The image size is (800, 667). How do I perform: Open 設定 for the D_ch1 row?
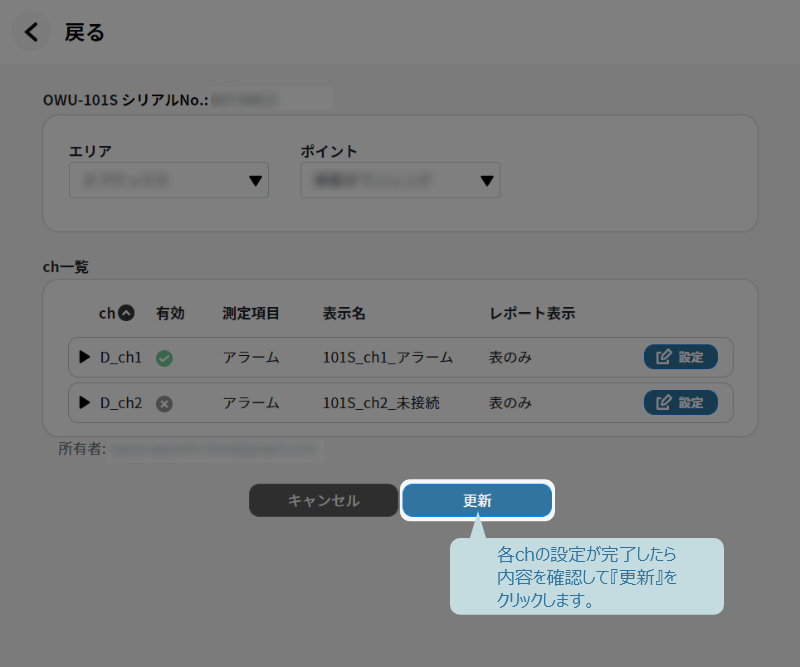point(681,357)
